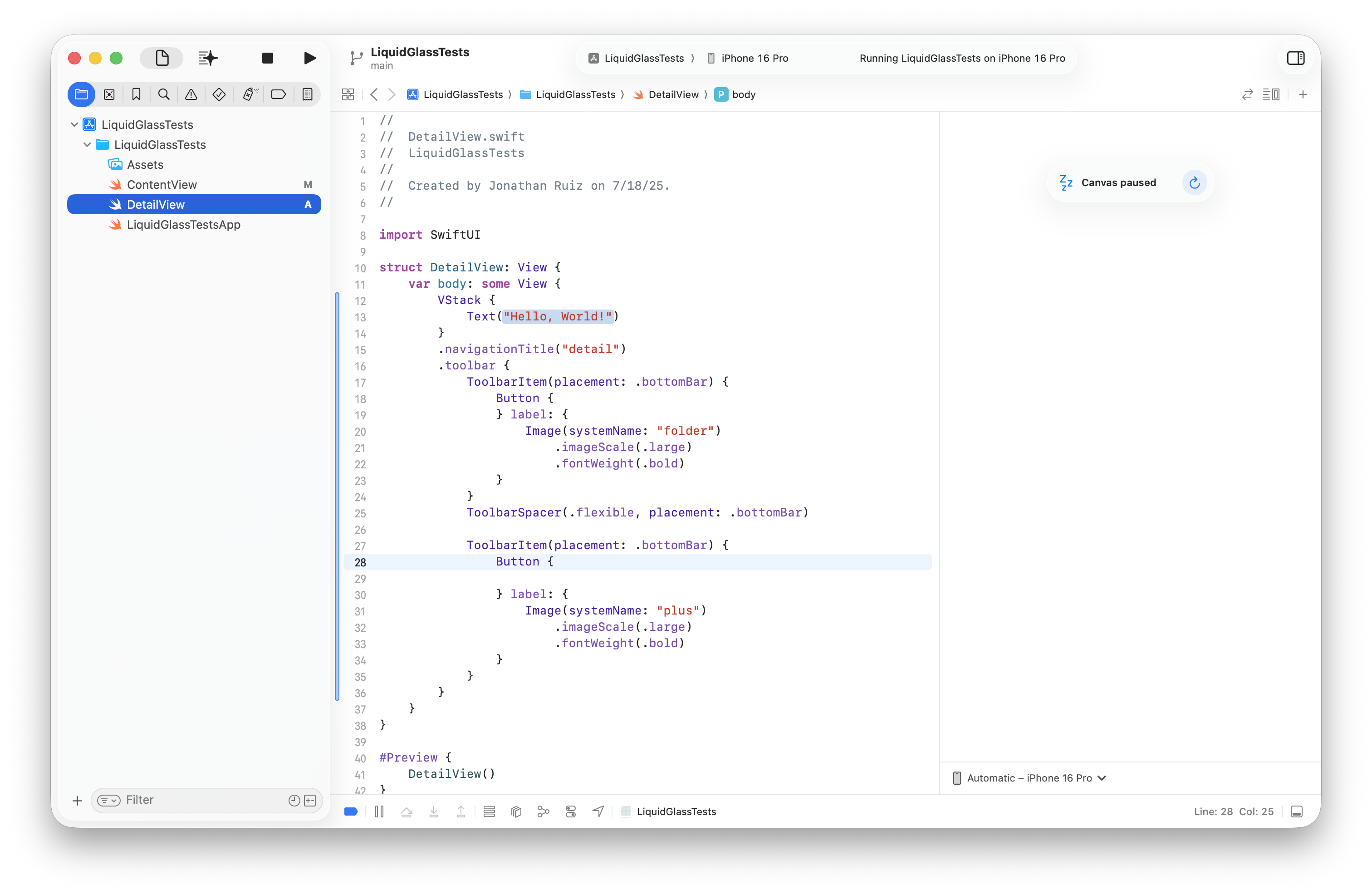Image resolution: width=1372 pixels, height=895 pixels.
Task: Add a new editor pane
Action: [1303, 94]
